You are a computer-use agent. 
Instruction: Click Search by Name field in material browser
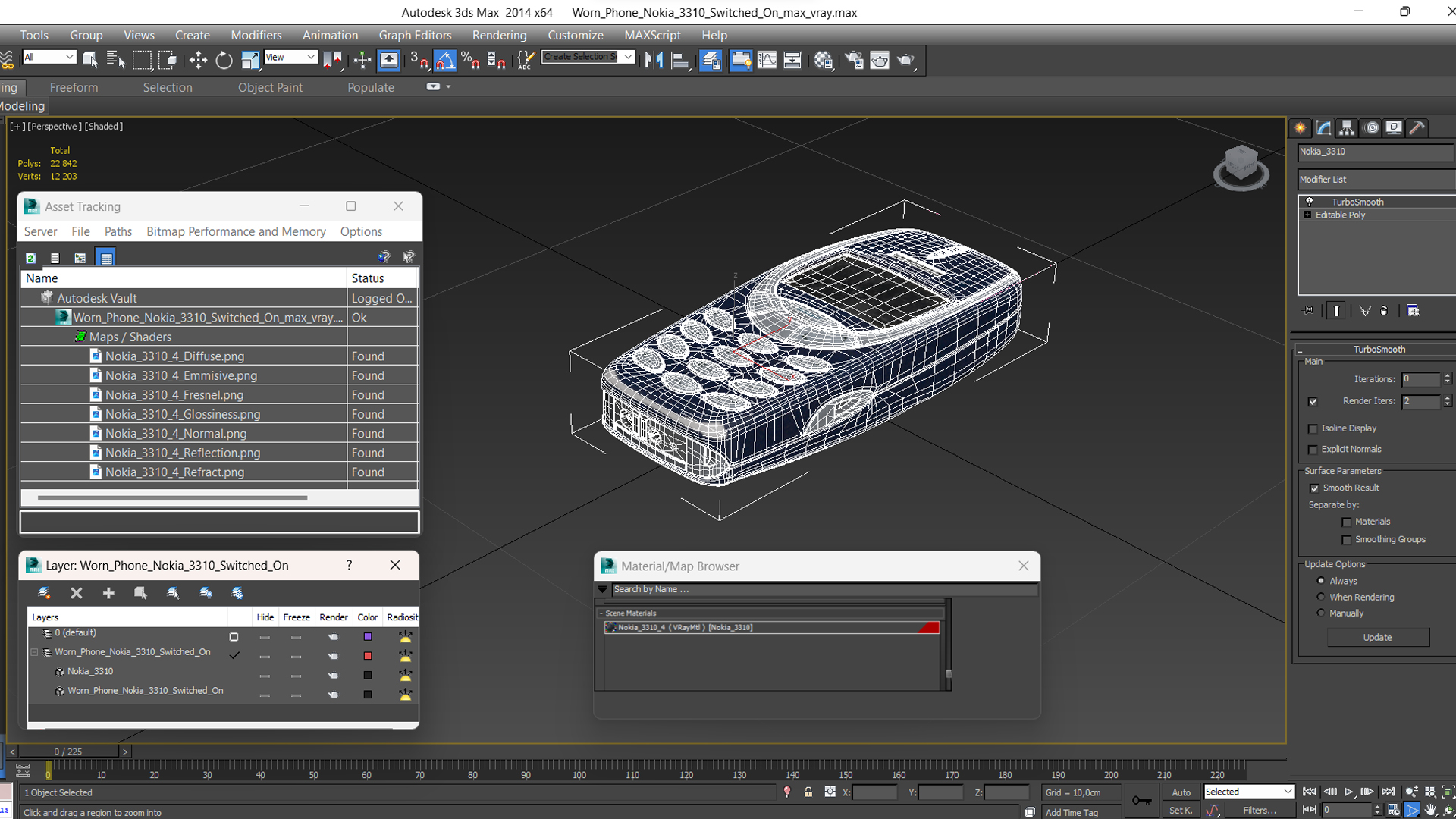pos(825,589)
